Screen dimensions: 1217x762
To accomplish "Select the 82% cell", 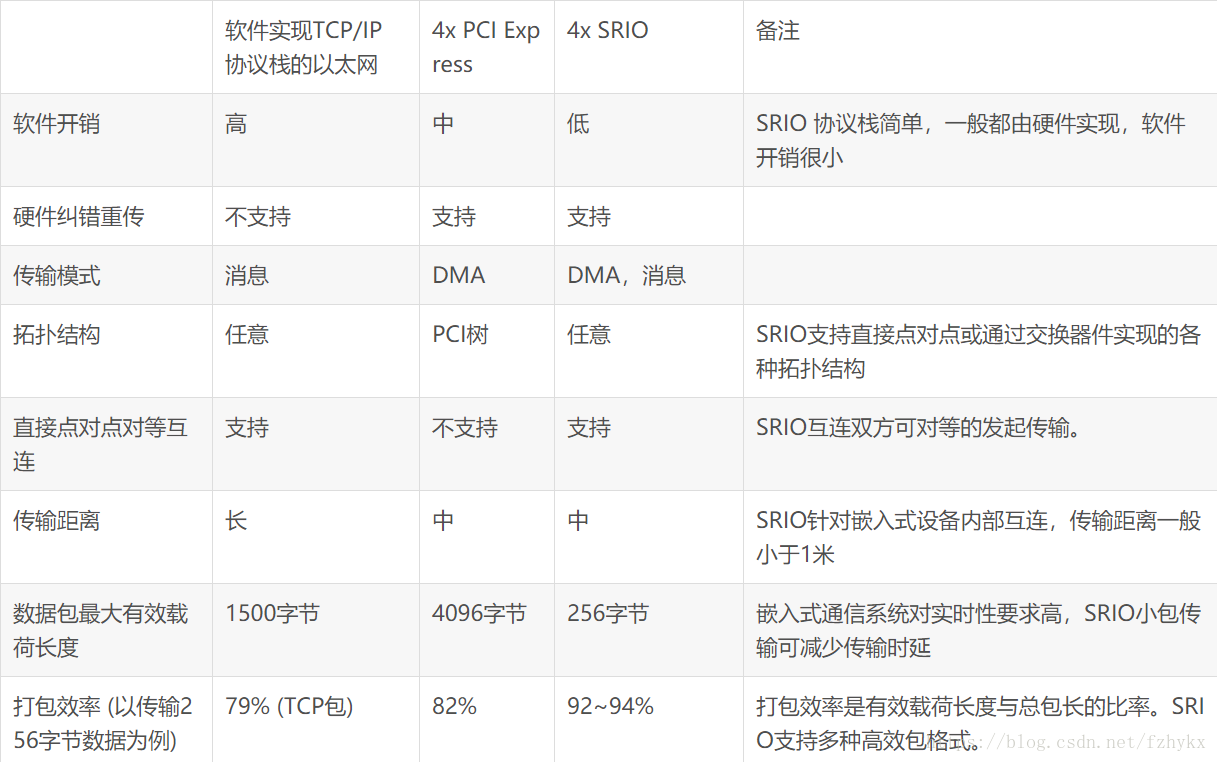I will coord(454,707).
